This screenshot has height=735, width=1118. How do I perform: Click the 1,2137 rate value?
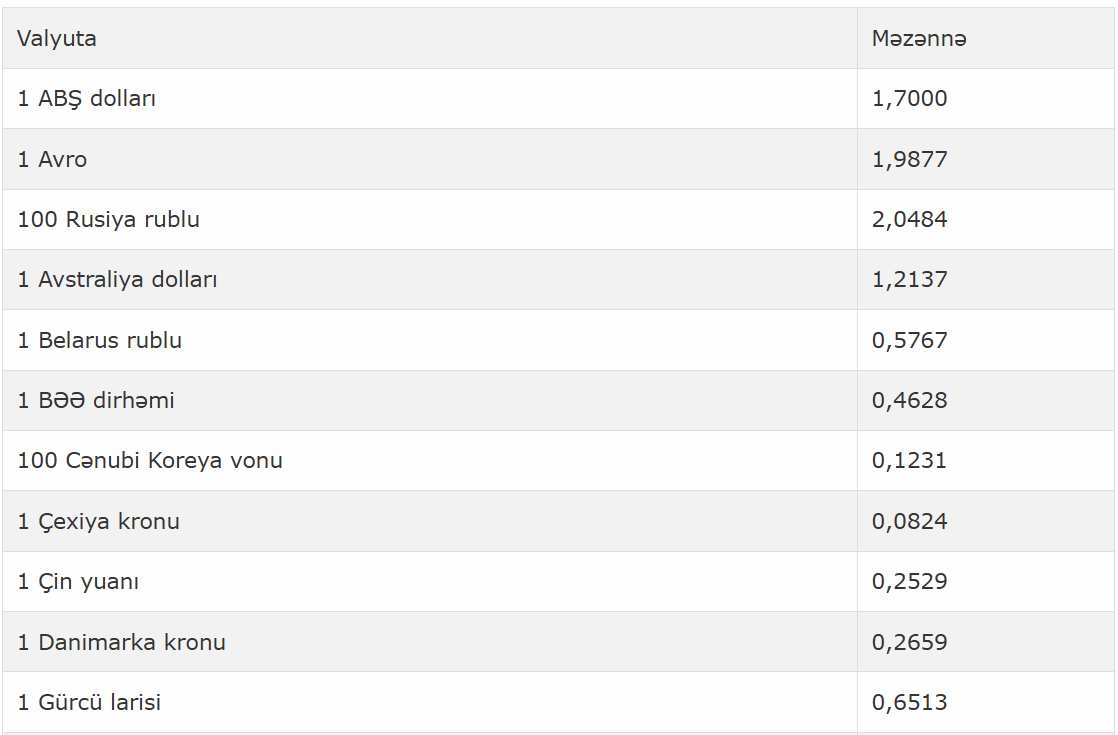(910, 279)
